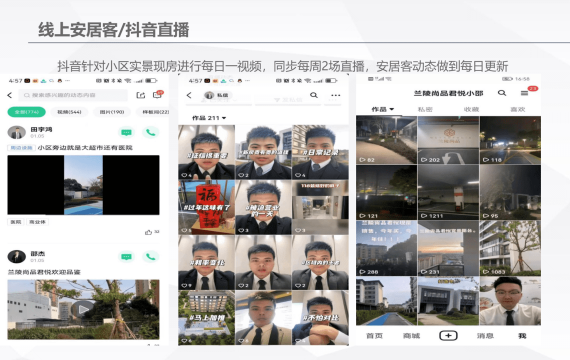Viewport: 570px width, 360px height.
Task: Open the parking garage video with 1211 plays
Action: [x=448, y=192]
